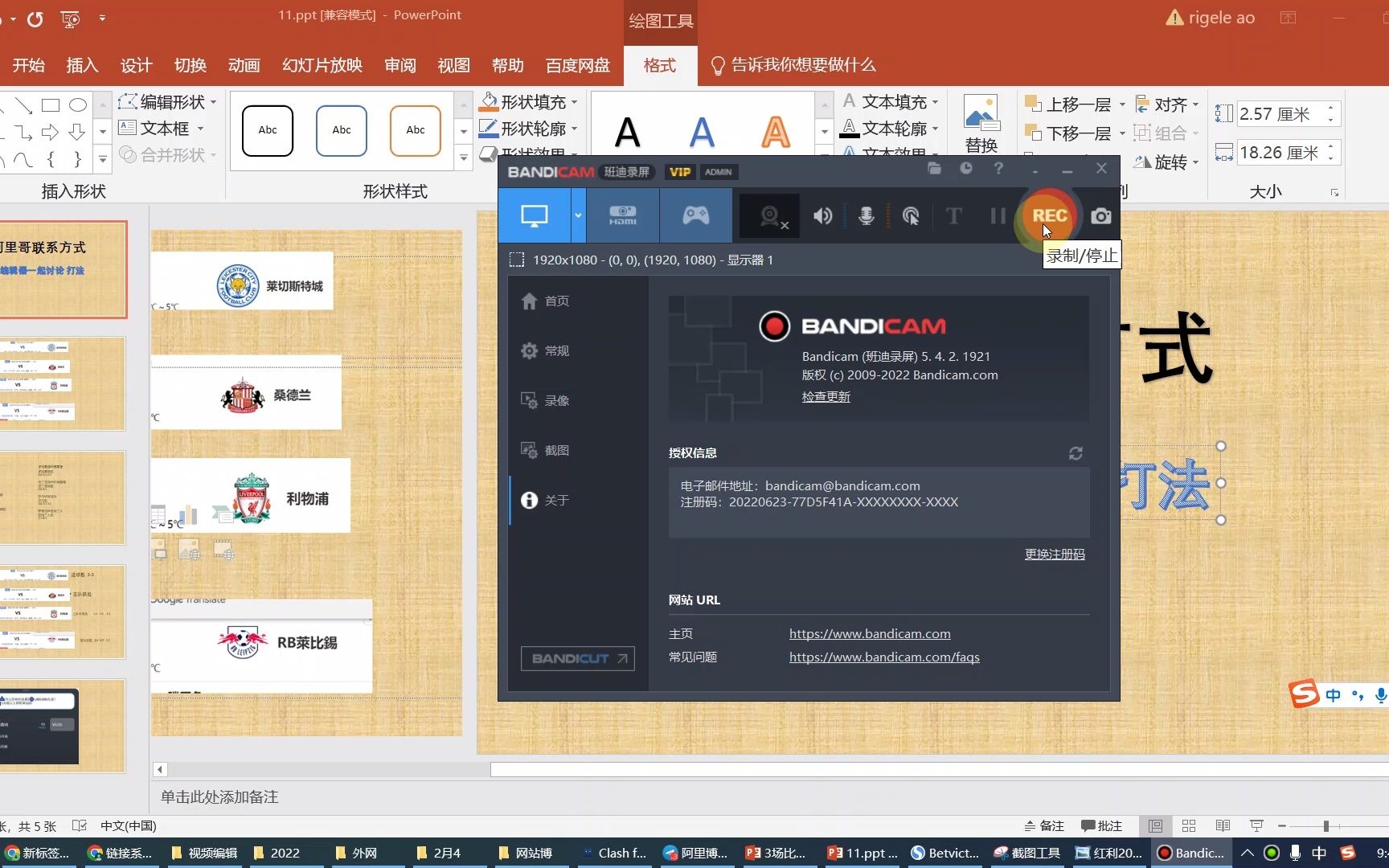Expand 编辑形状 dropdown

click(x=213, y=102)
